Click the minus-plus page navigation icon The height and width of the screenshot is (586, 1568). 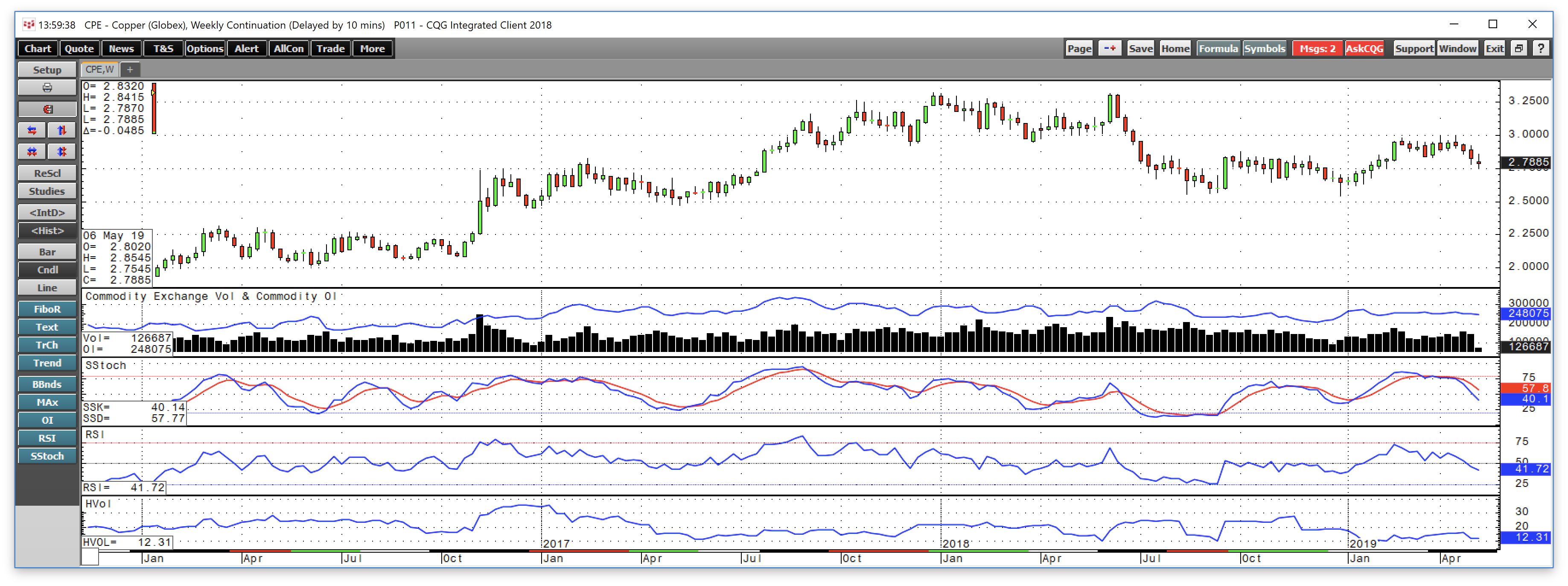tap(1110, 48)
